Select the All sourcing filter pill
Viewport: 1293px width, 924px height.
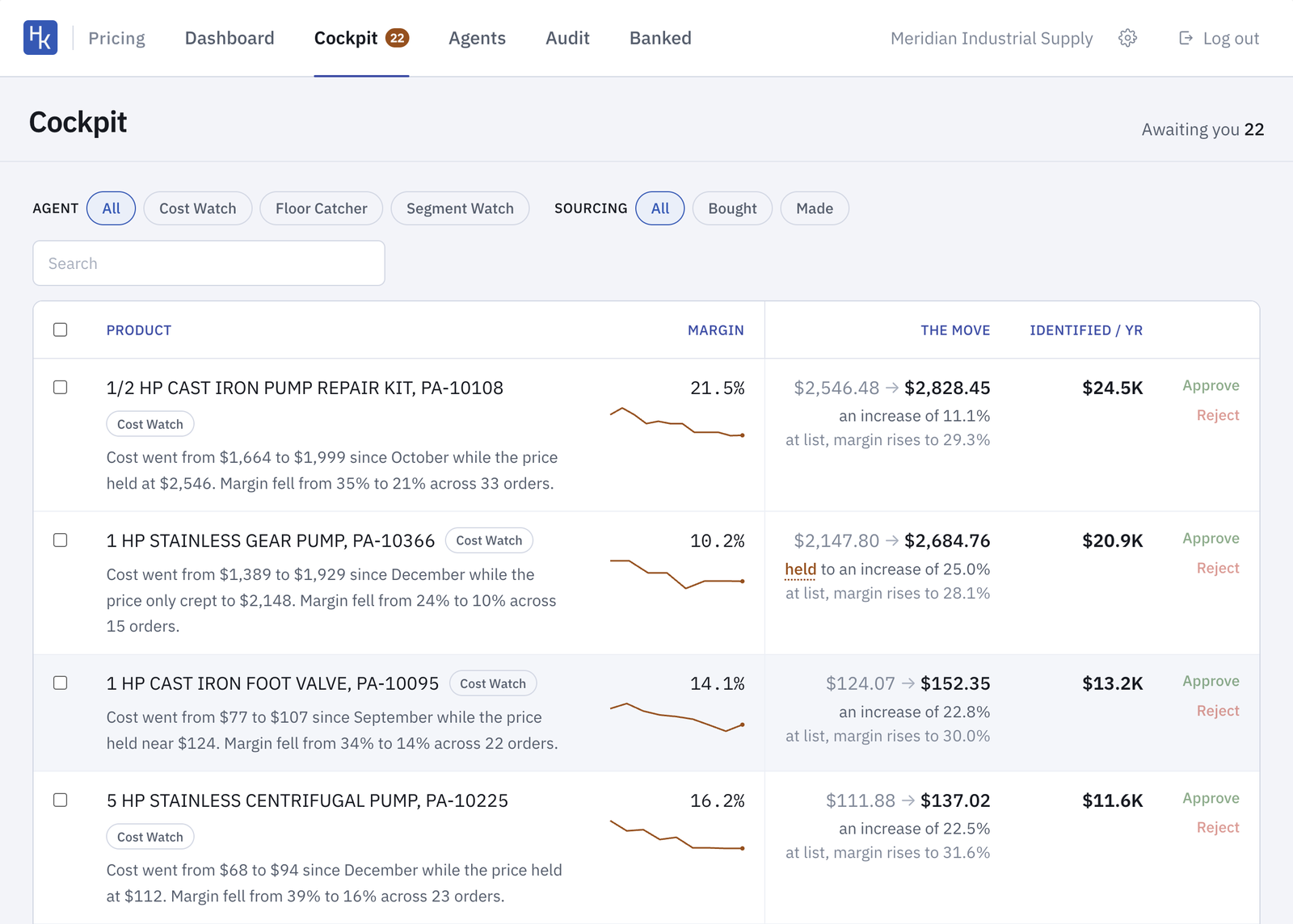pos(660,208)
